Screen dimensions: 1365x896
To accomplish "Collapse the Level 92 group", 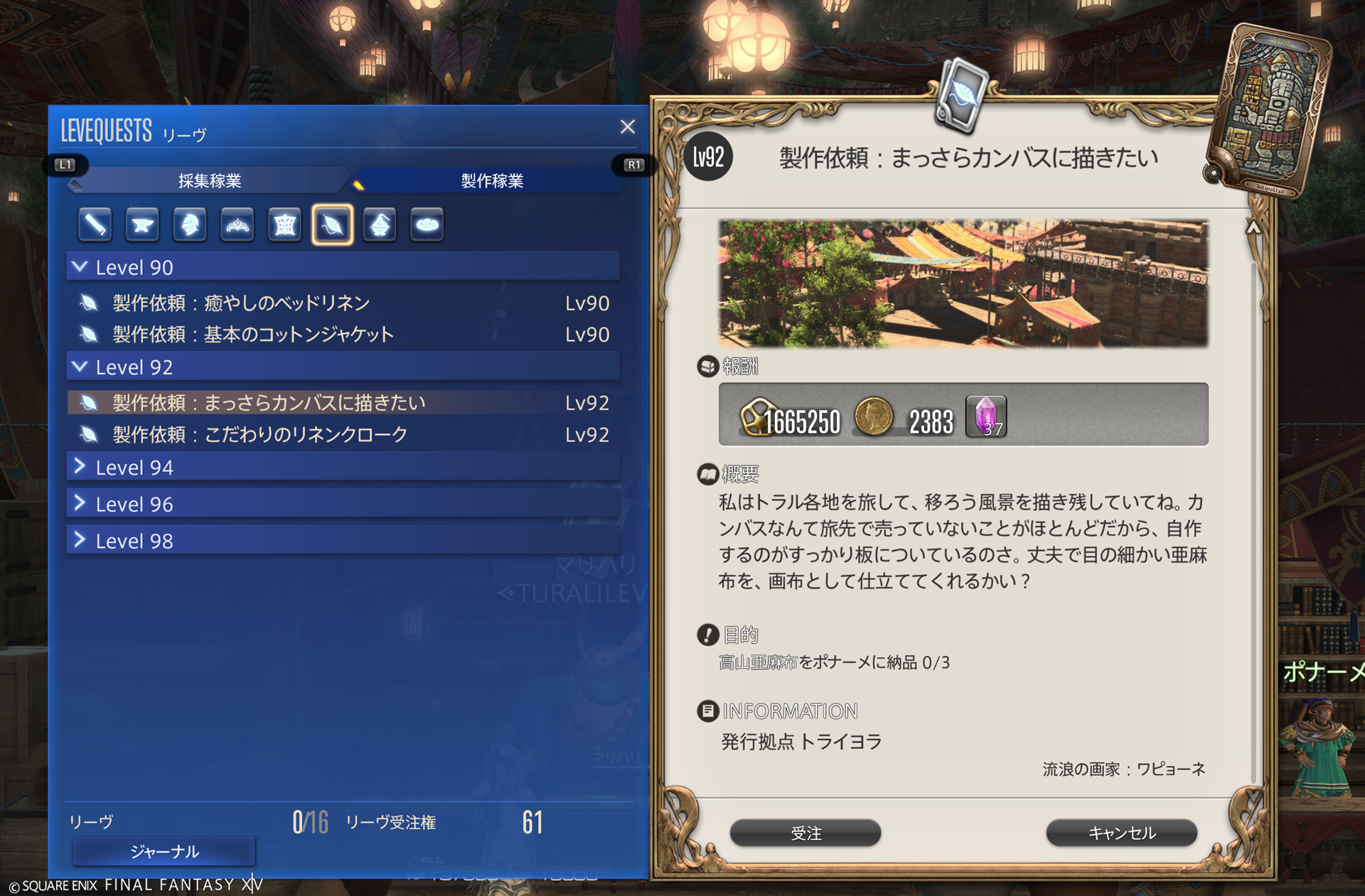I will point(343,367).
